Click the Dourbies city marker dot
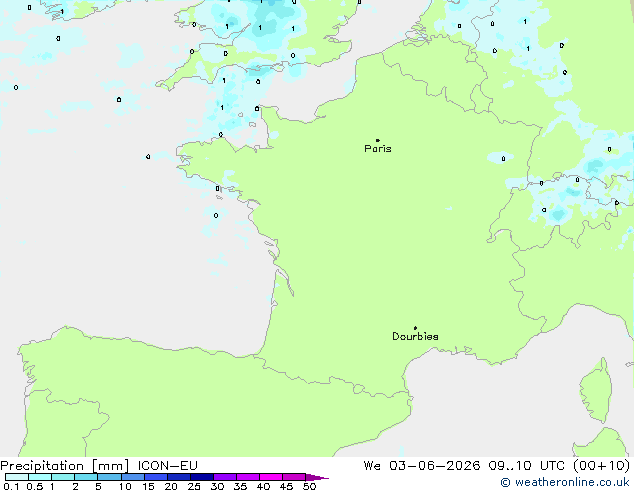This screenshot has height=490, width=634. pyautogui.click(x=415, y=328)
